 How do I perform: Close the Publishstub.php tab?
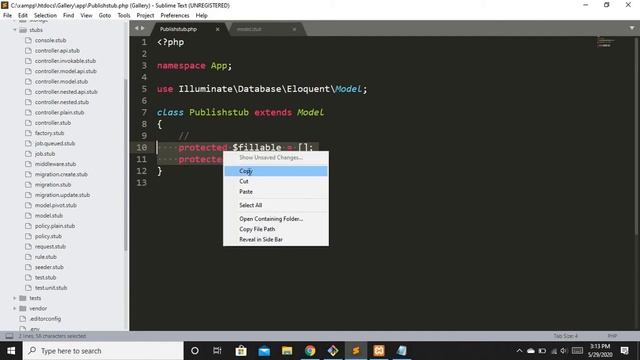pyautogui.click(x=218, y=29)
